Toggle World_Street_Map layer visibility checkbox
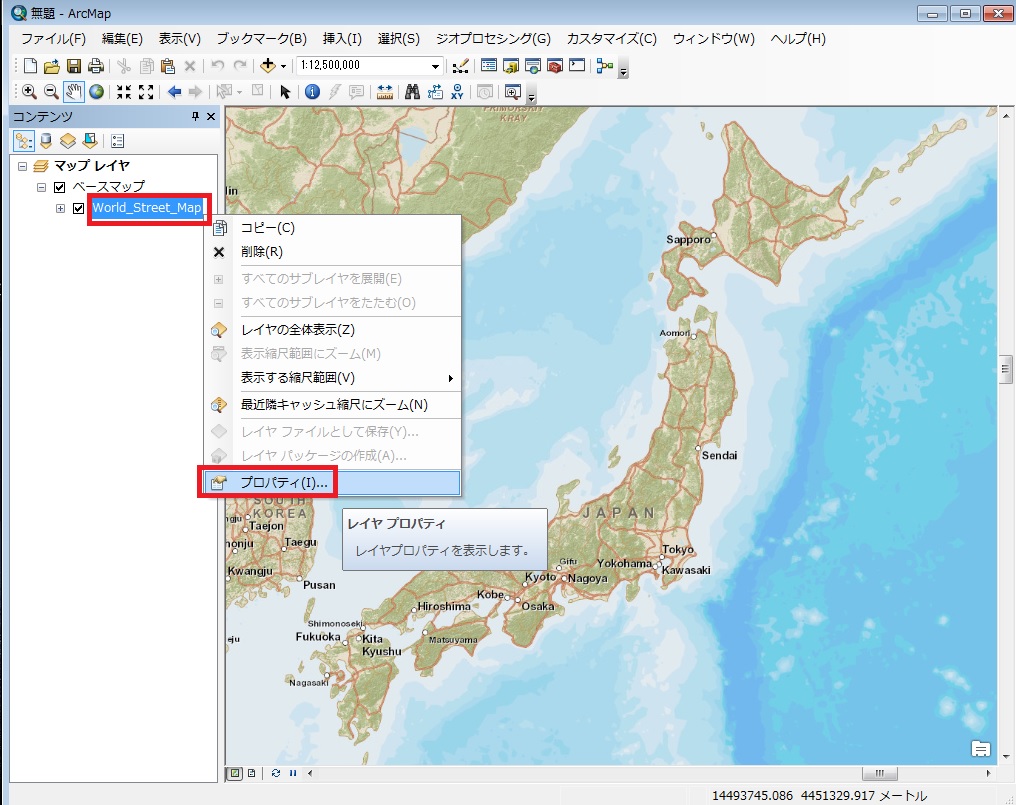The width and height of the screenshot is (1016, 805). [x=79, y=208]
